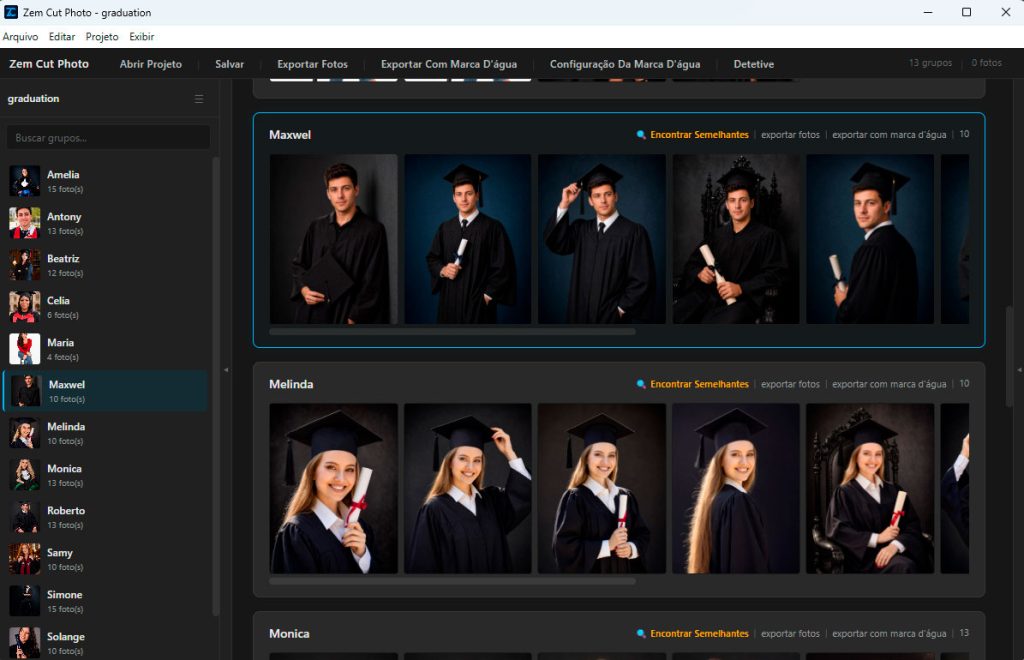The image size is (1024, 660).
Task: Open the Editar menu
Action: [62, 37]
